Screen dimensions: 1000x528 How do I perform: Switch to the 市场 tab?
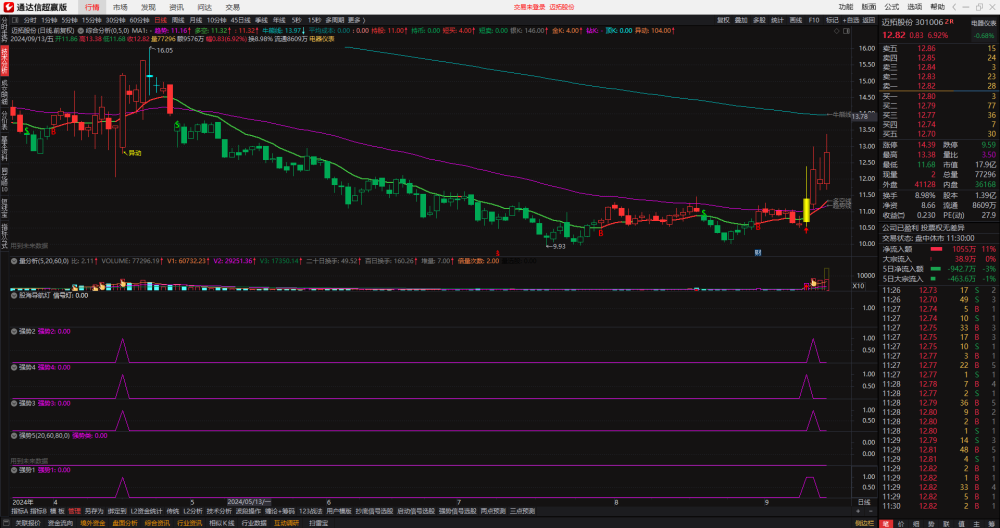pos(120,7)
